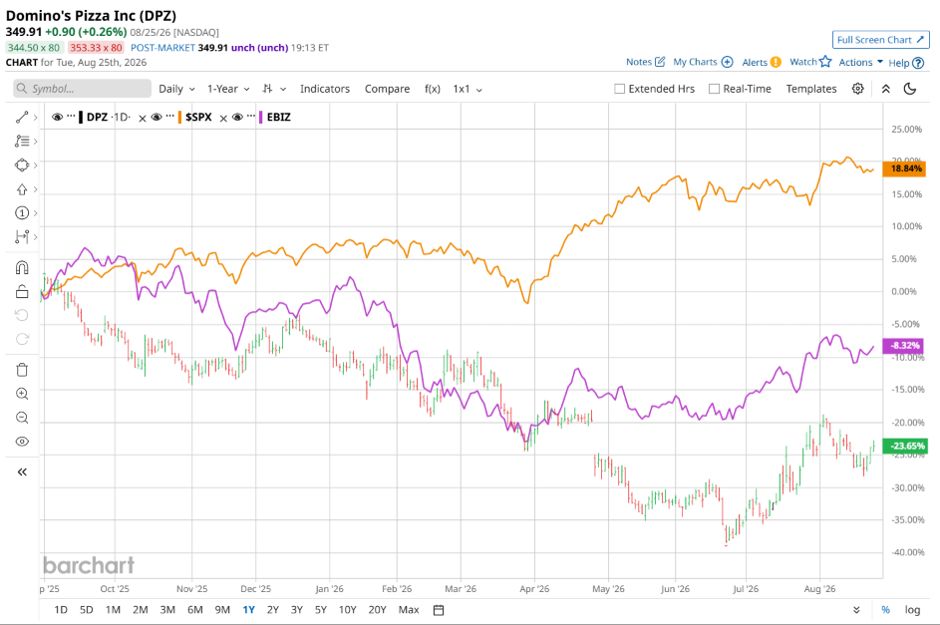Toggle visibility eye for $SPX series
This screenshot has height=625, width=940.
[156, 117]
